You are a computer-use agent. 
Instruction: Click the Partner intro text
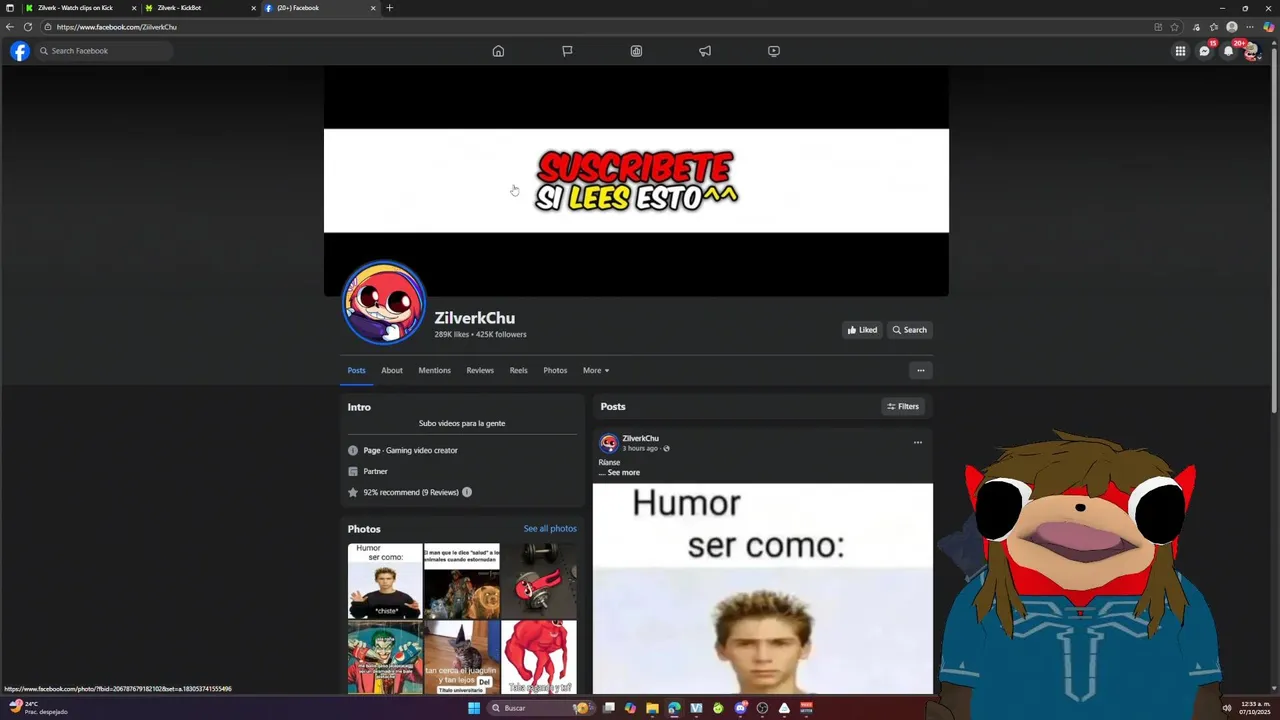click(x=375, y=471)
